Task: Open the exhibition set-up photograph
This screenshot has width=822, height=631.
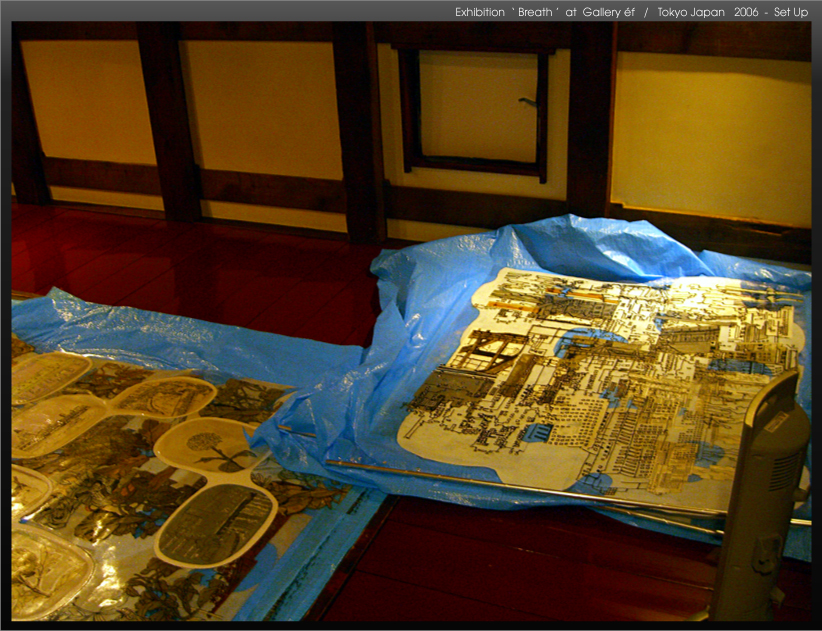Action: click(412, 321)
